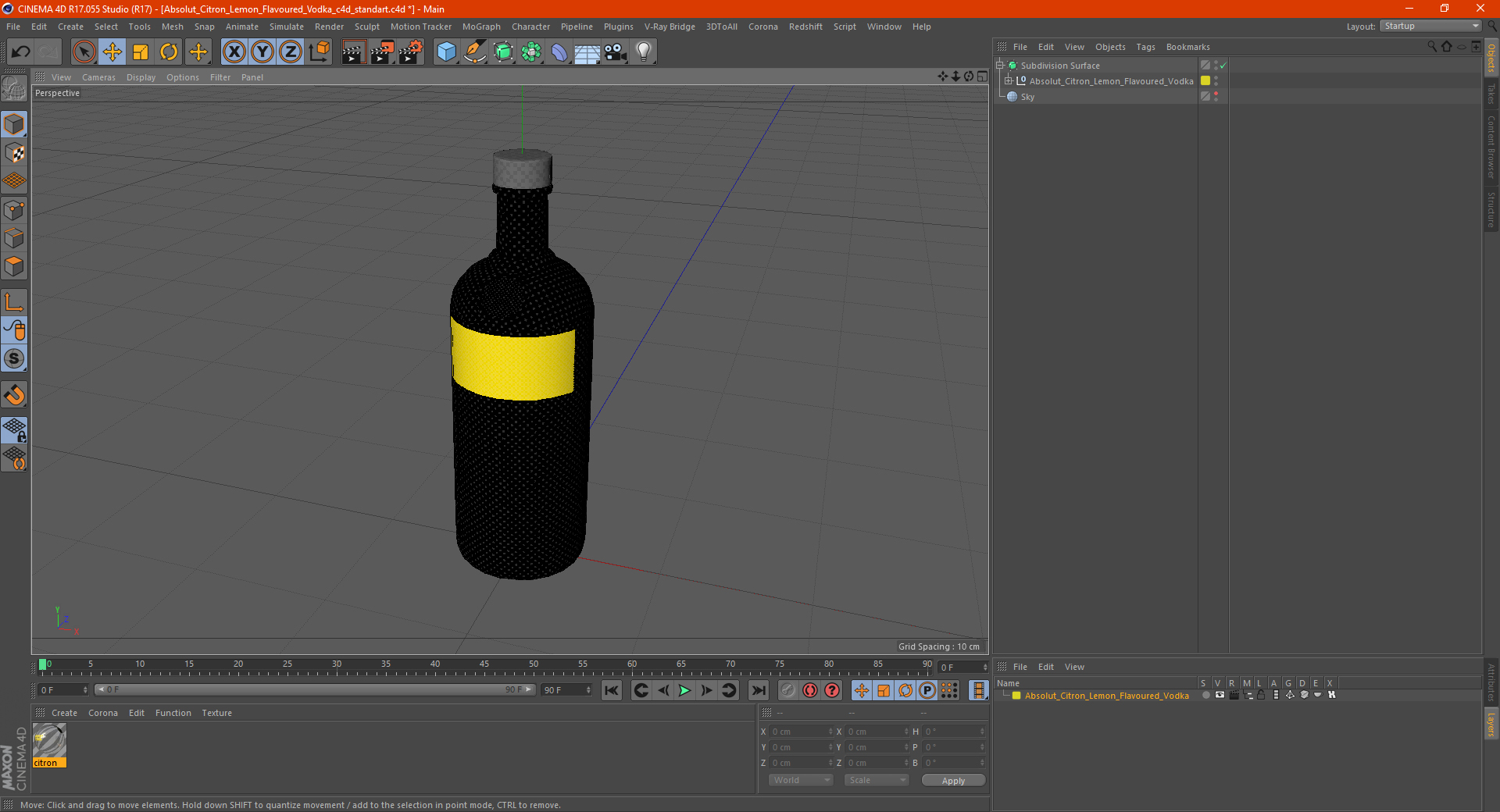Switch to Polygons mode

[14, 266]
